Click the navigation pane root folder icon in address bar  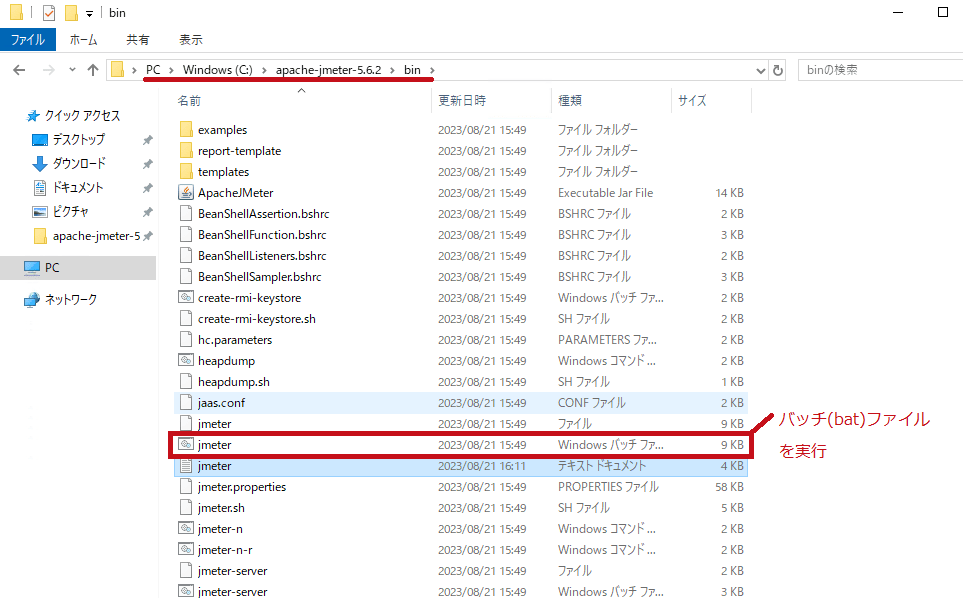click(117, 70)
